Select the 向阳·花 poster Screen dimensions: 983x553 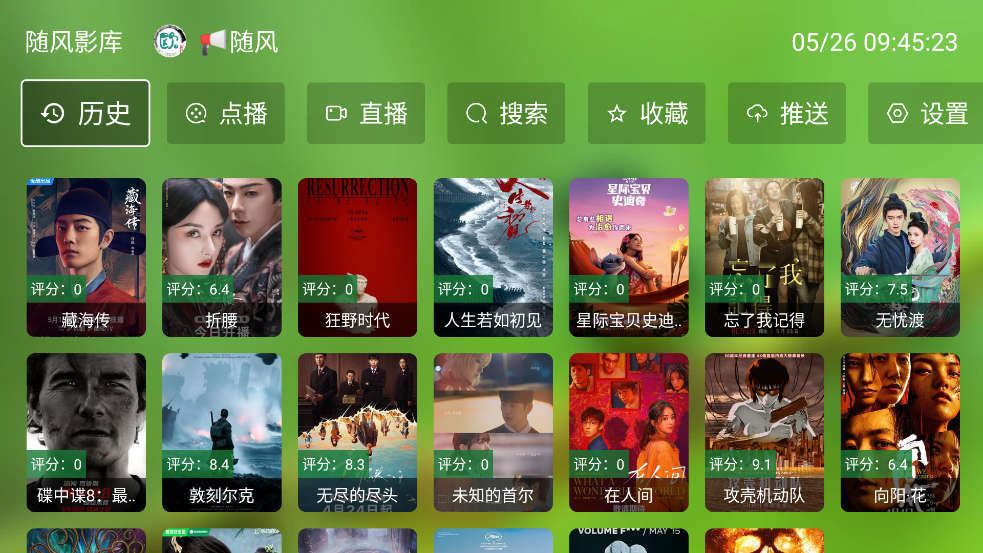coord(900,433)
